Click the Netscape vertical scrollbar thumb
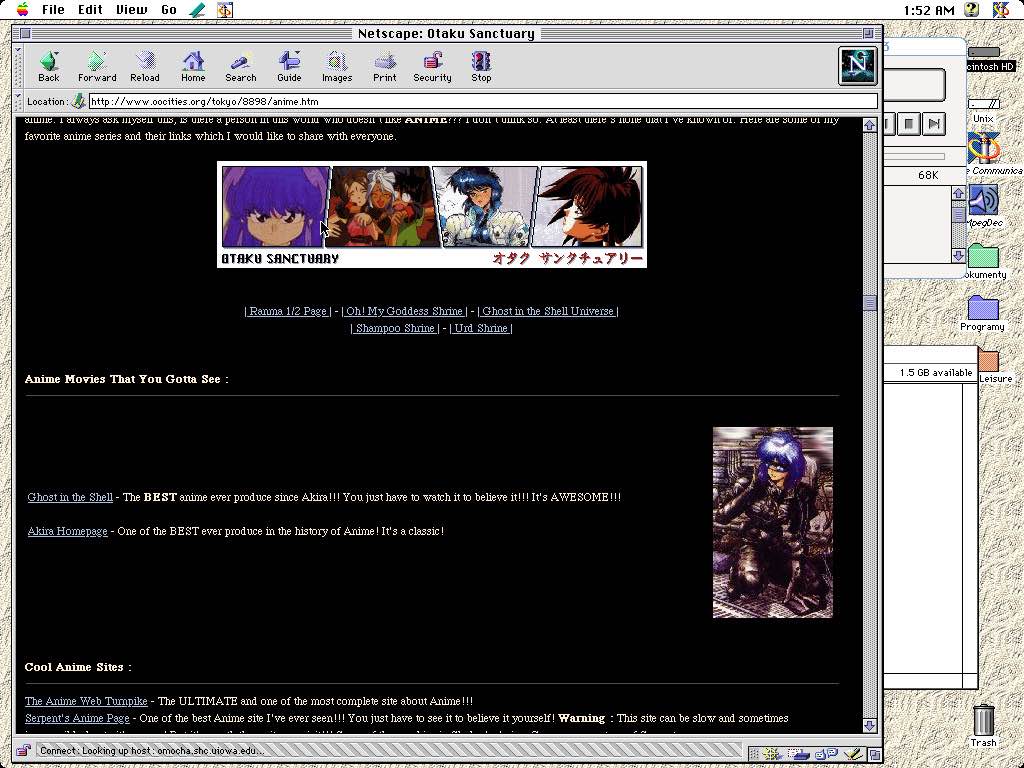This screenshot has width=1024, height=768. pos(869,302)
